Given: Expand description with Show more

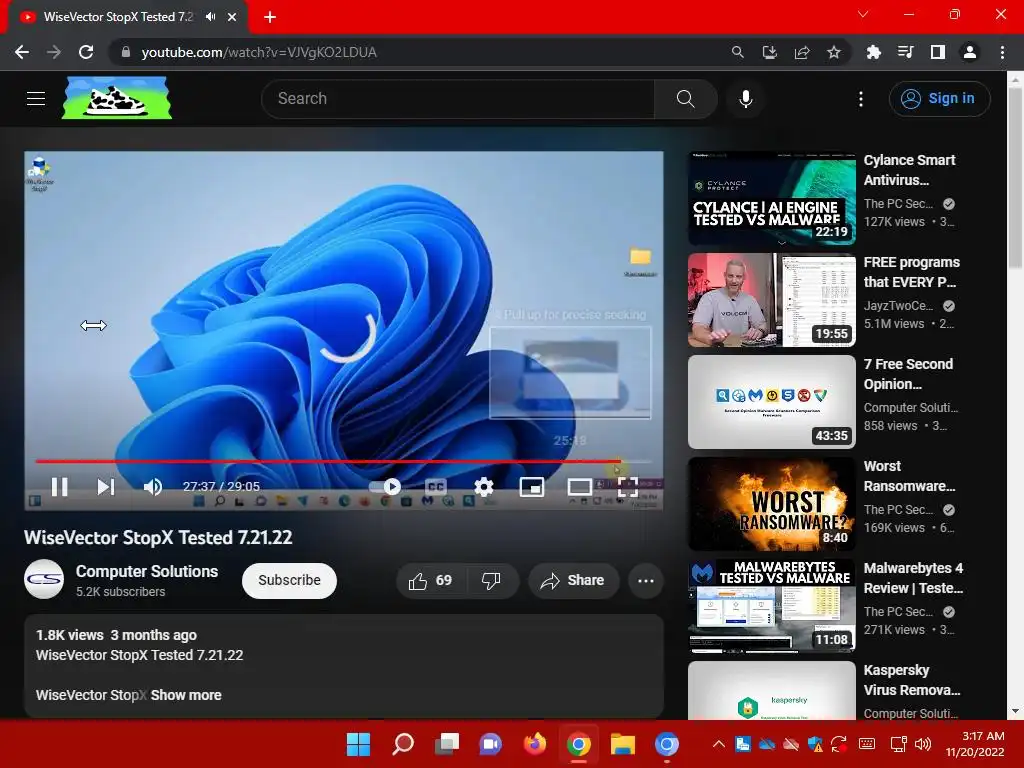Looking at the screenshot, I should pos(186,696).
